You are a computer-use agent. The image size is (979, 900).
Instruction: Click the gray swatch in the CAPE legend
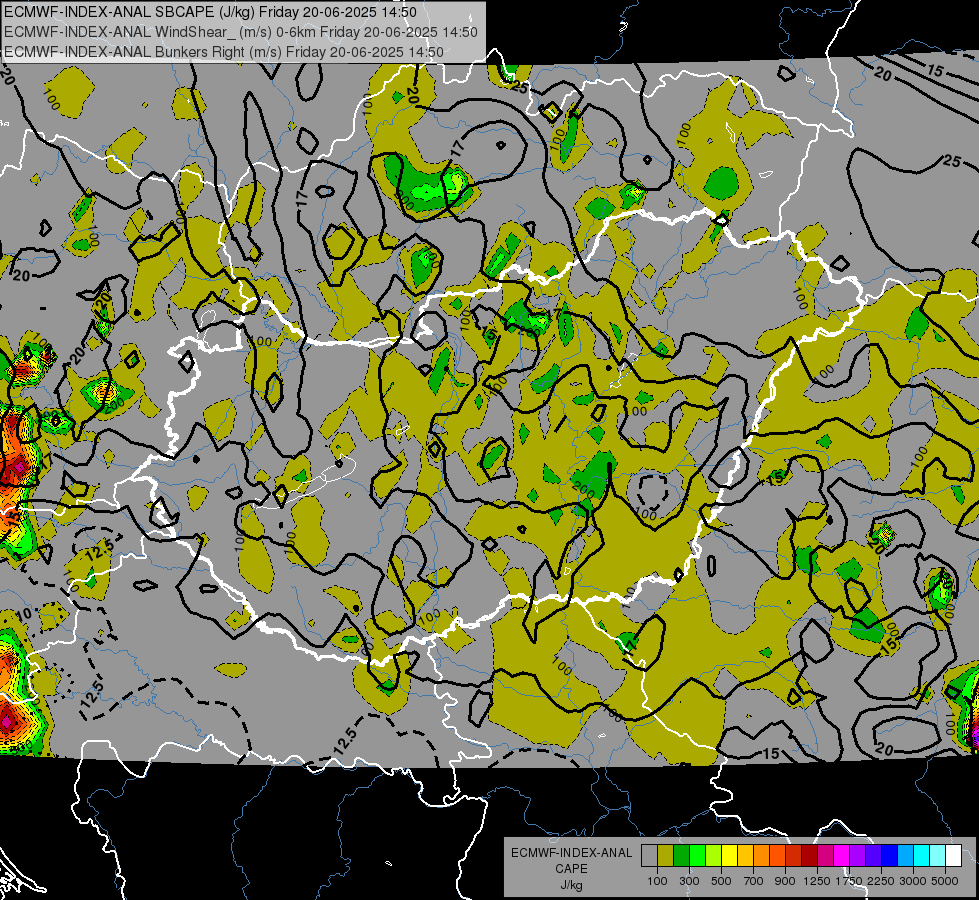649,856
